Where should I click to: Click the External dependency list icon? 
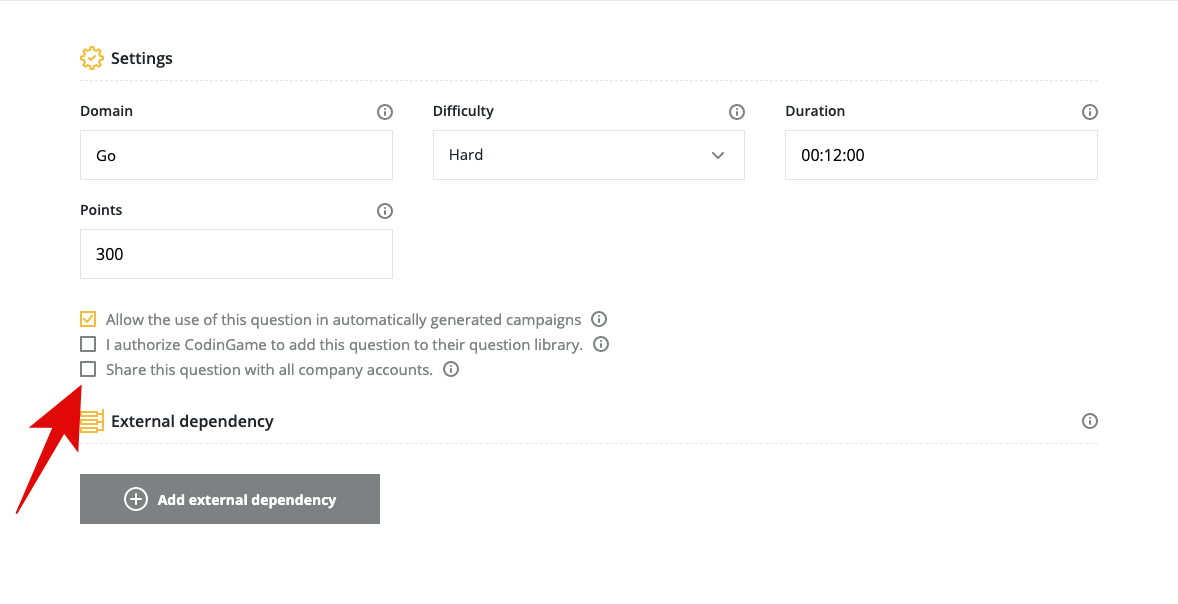click(92, 421)
